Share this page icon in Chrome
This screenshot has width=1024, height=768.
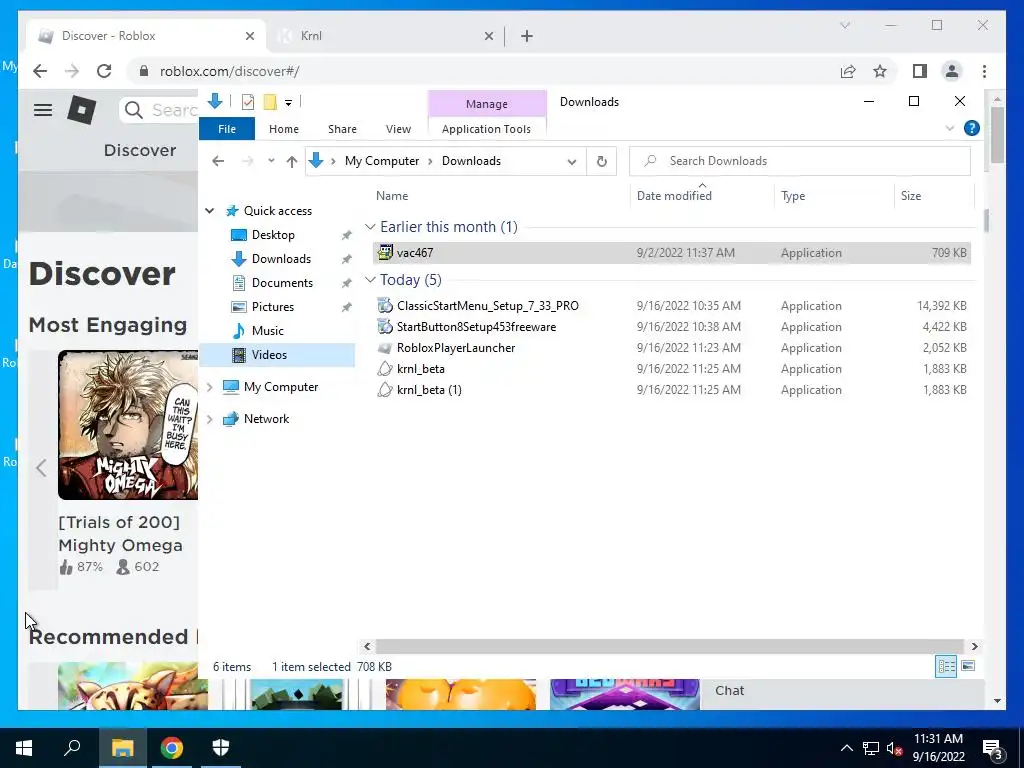coord(848,71)
